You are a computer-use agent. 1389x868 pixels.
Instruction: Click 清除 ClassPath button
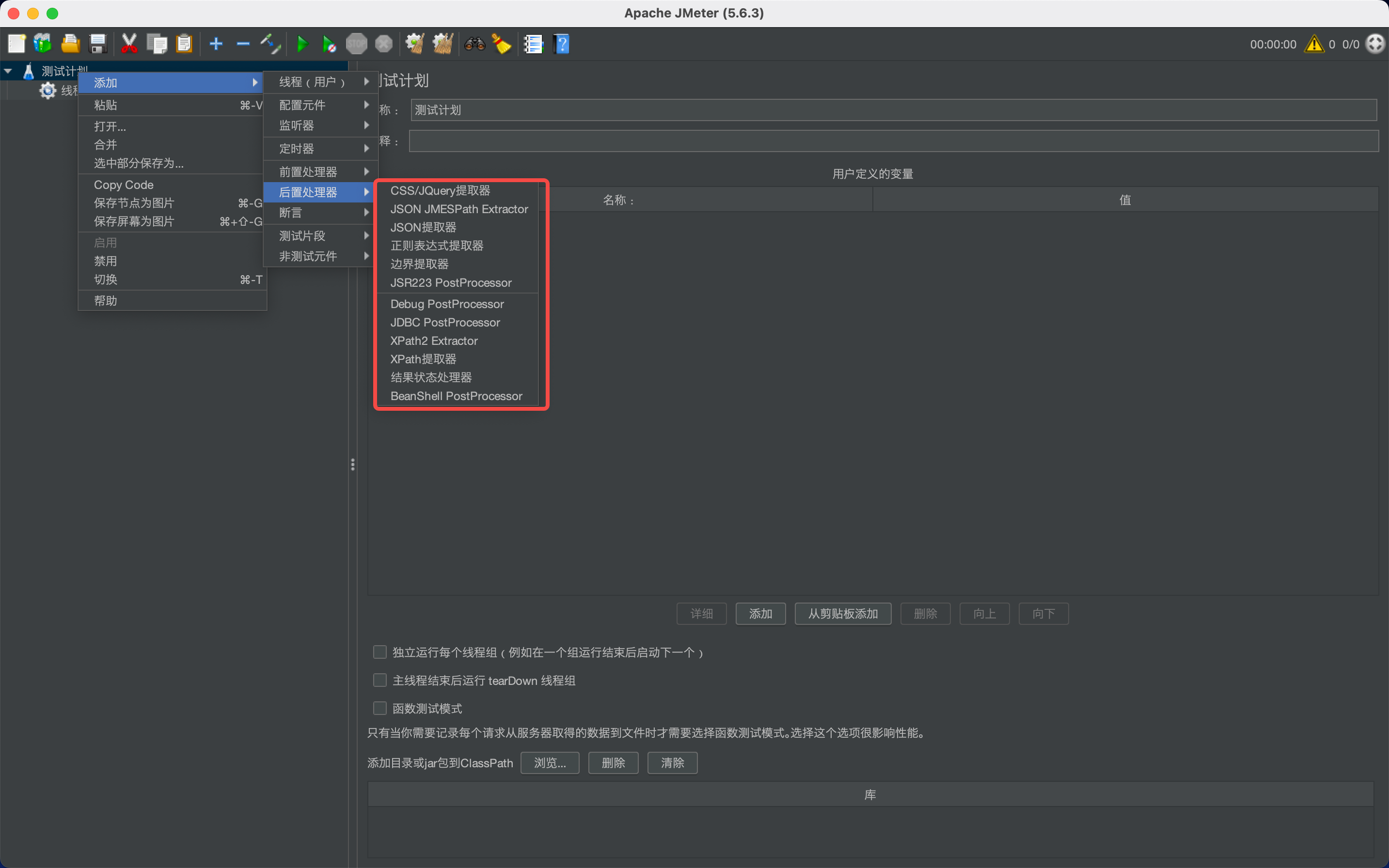(672, 763)
